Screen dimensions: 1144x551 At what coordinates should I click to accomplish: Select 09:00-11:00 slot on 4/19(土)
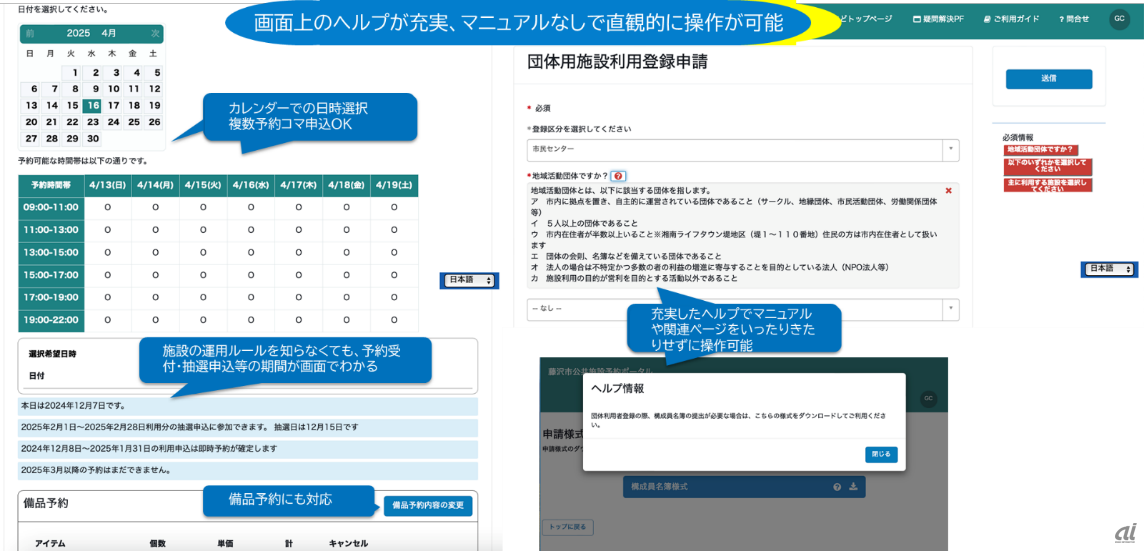coord(395,208)
